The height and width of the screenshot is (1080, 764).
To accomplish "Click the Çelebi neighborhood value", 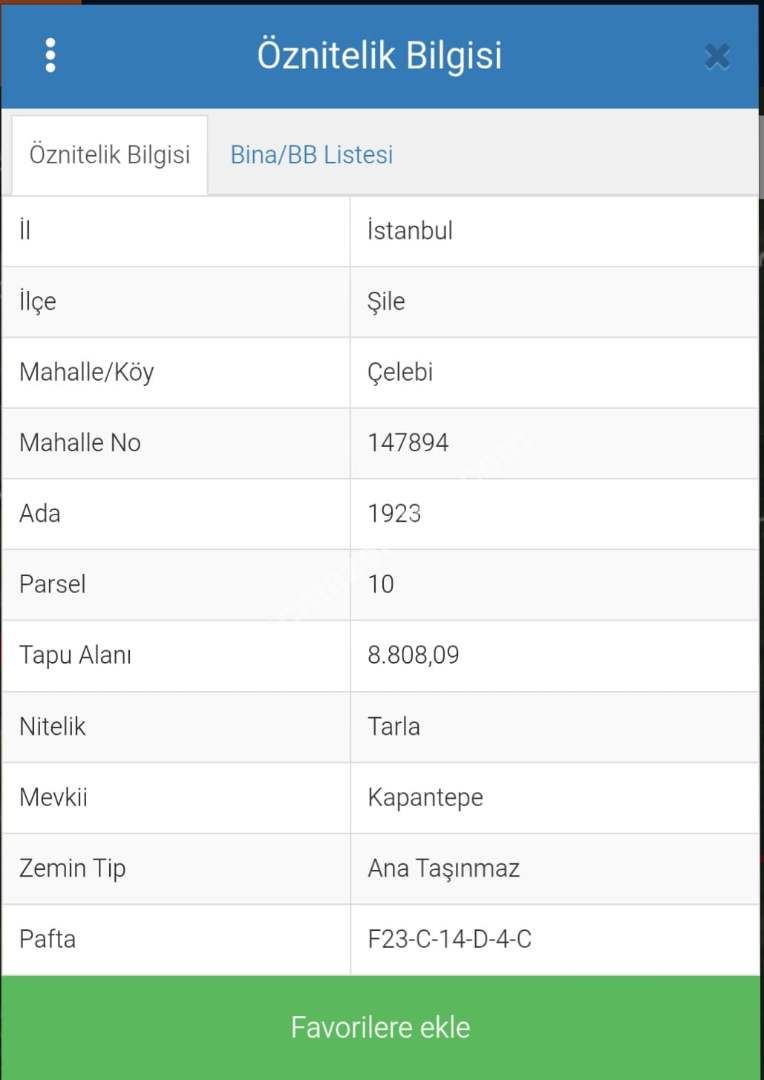I will (400, 372).
